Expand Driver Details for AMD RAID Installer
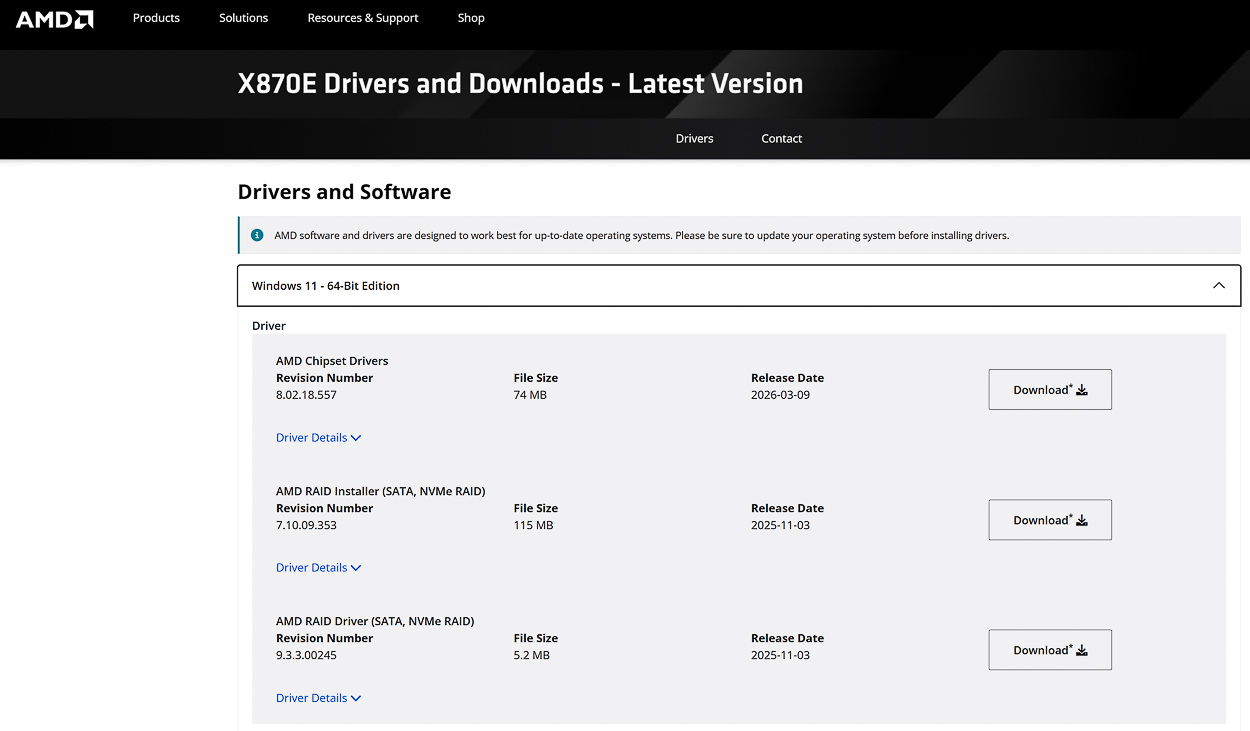The image size is (1250, 731). (318, 568)
